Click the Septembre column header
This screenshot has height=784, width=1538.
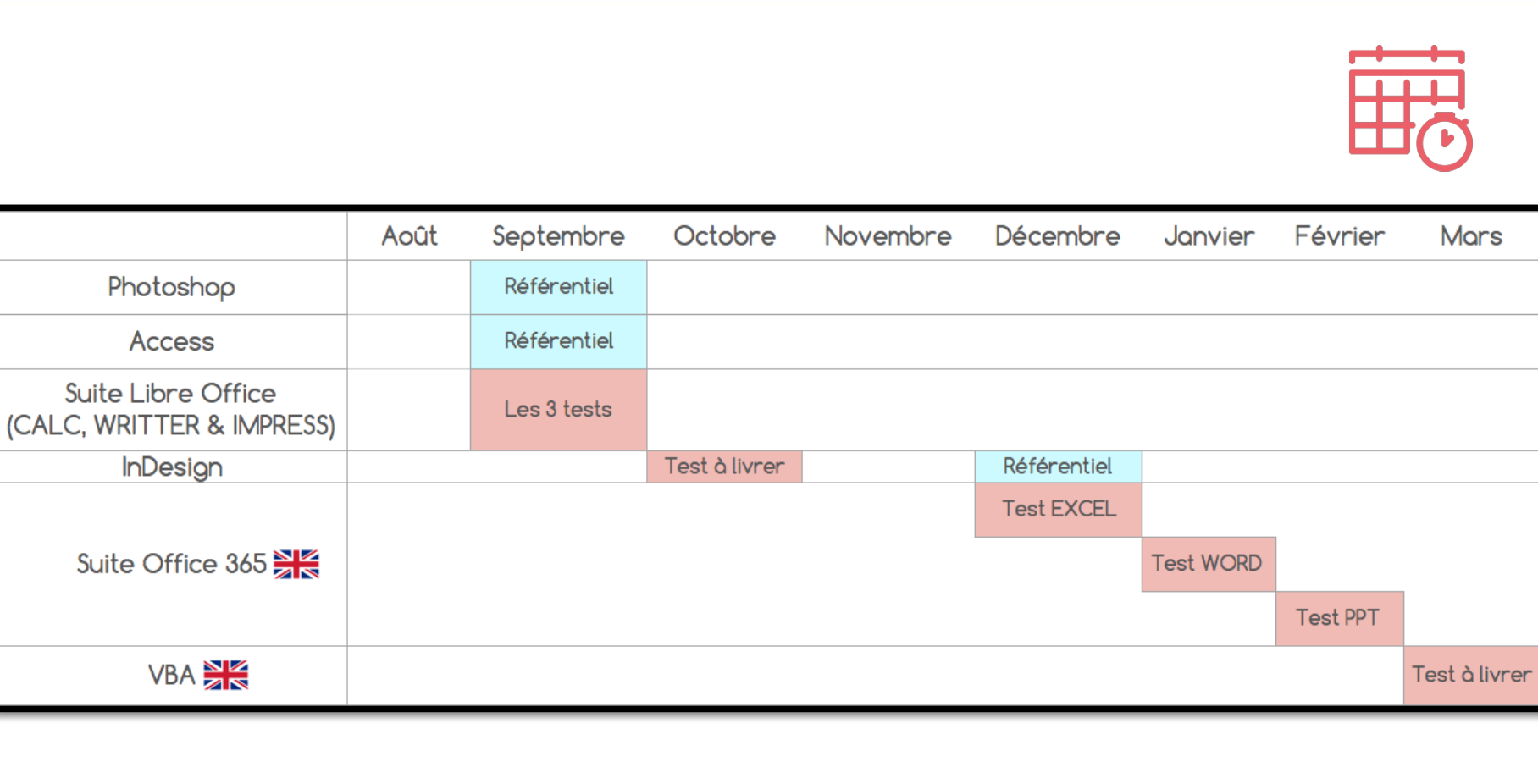[x=558, y=236]
